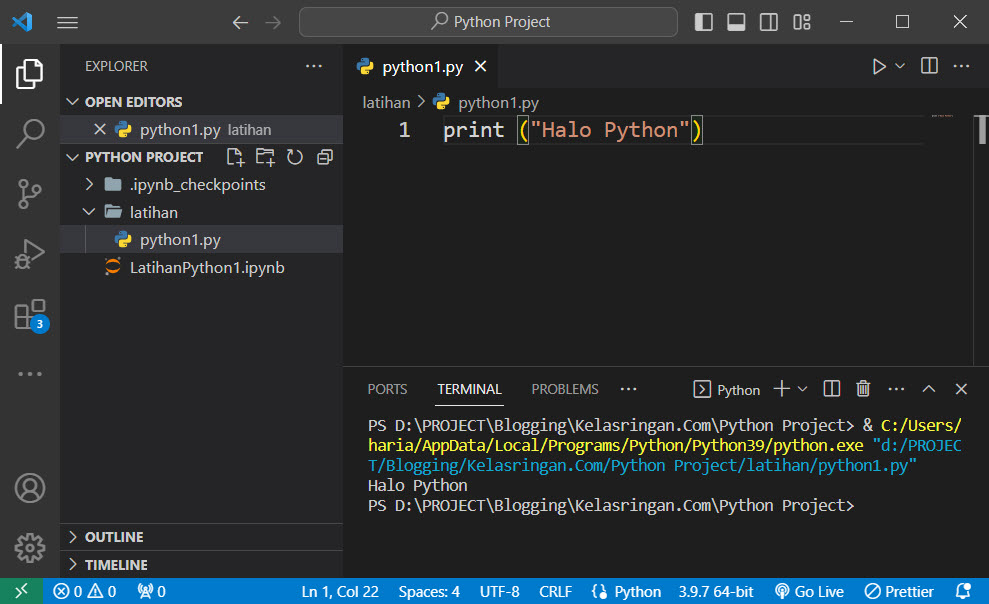Open the run button dropdown arrow
Screen dimensions: 989x604
pos(900,66)
